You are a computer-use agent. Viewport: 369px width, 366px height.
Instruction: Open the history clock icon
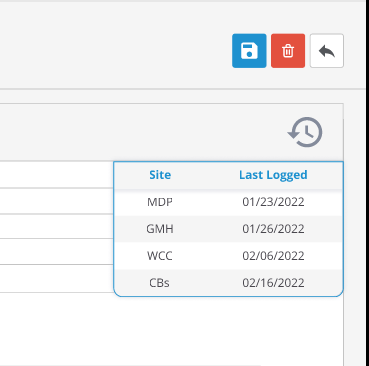[x=305, y=132]
